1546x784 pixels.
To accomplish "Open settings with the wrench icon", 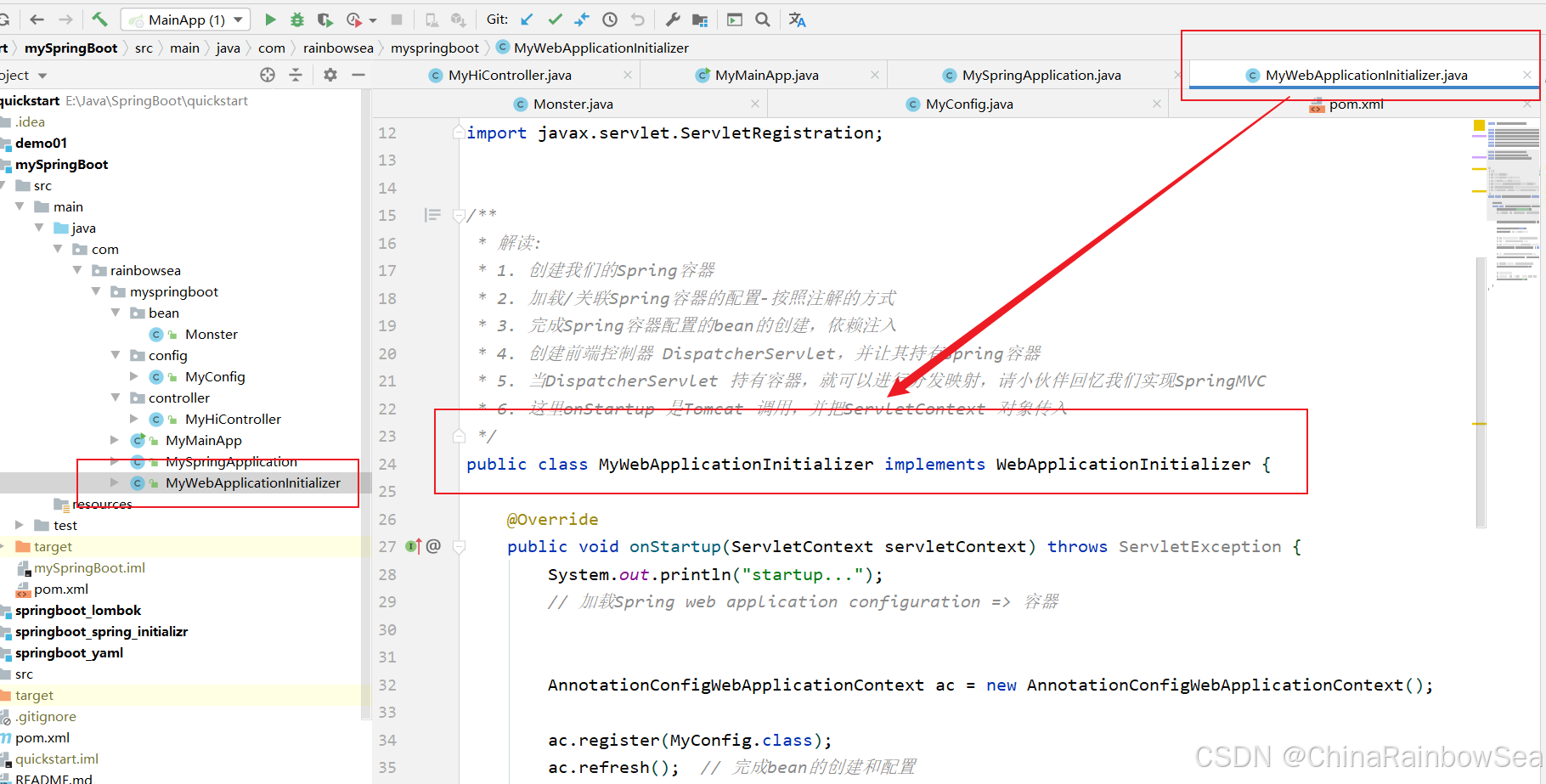I will click(x=672, y=20).
